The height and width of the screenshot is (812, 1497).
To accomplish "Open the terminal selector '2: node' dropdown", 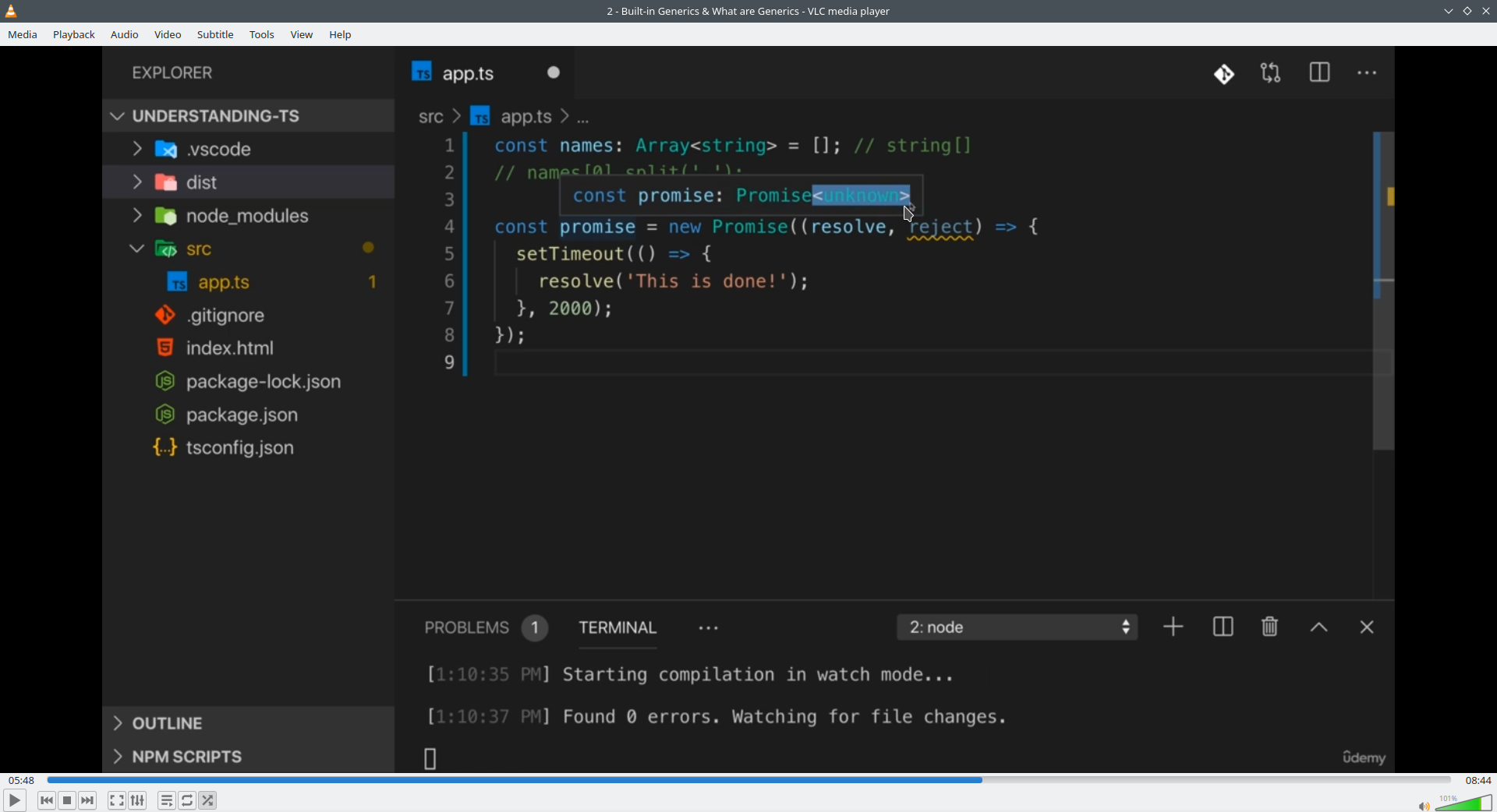I will 1017,628.
